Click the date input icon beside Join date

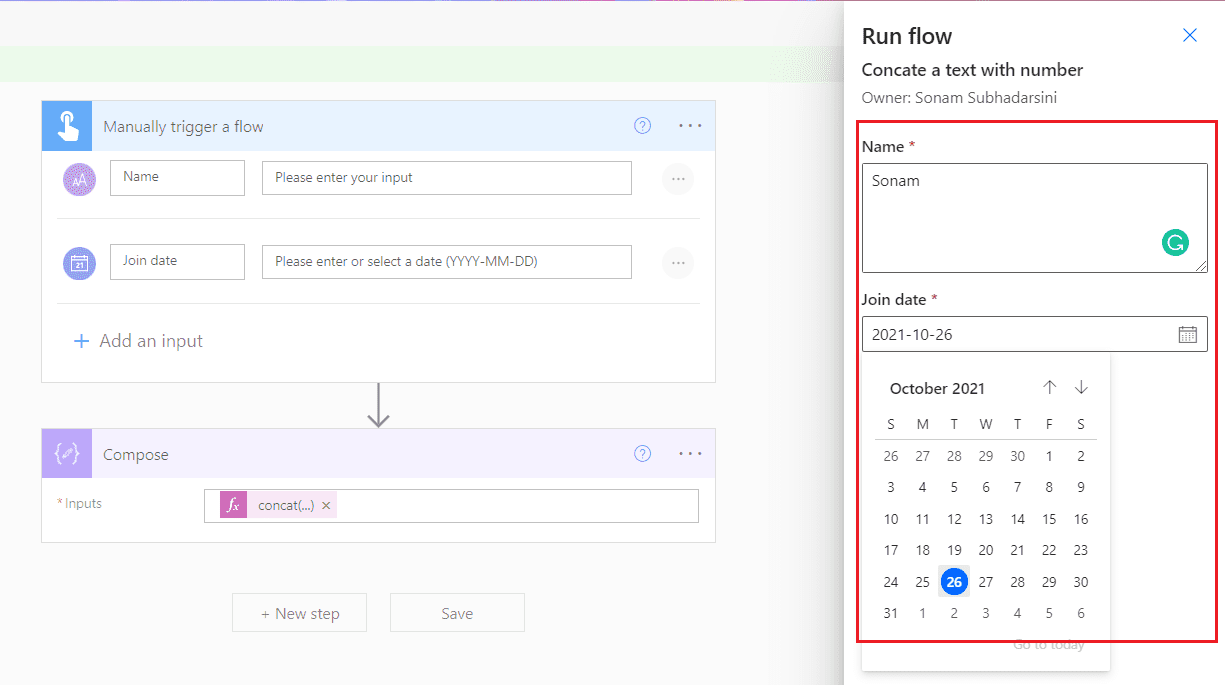click(x=79, y=262)
